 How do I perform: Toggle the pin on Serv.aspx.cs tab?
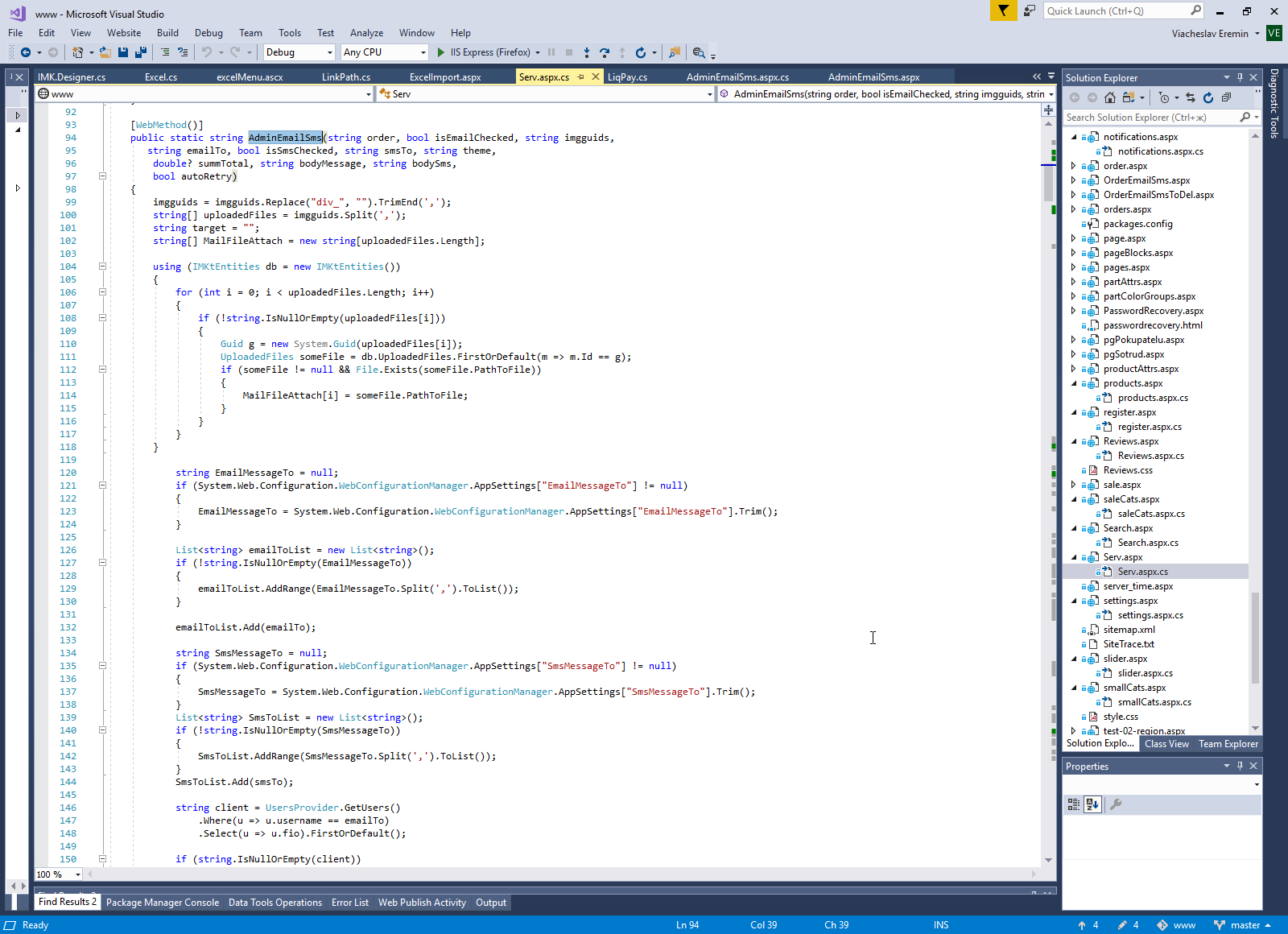click(580, 77)
